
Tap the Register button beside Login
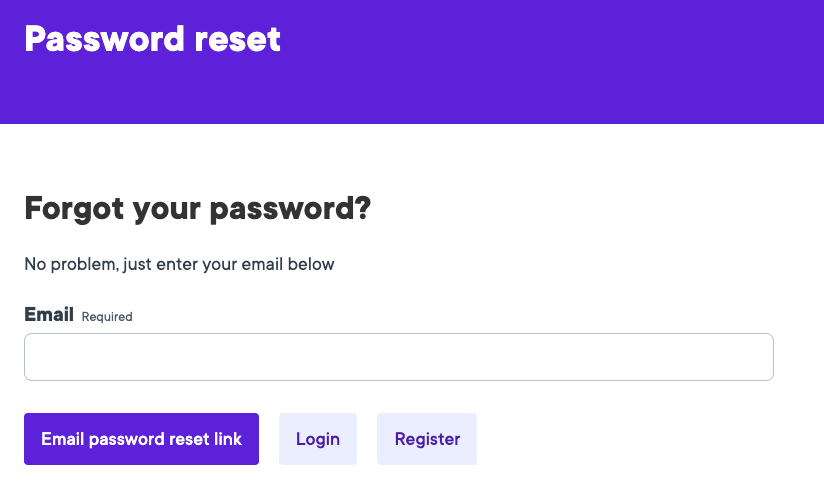[427, 439]
